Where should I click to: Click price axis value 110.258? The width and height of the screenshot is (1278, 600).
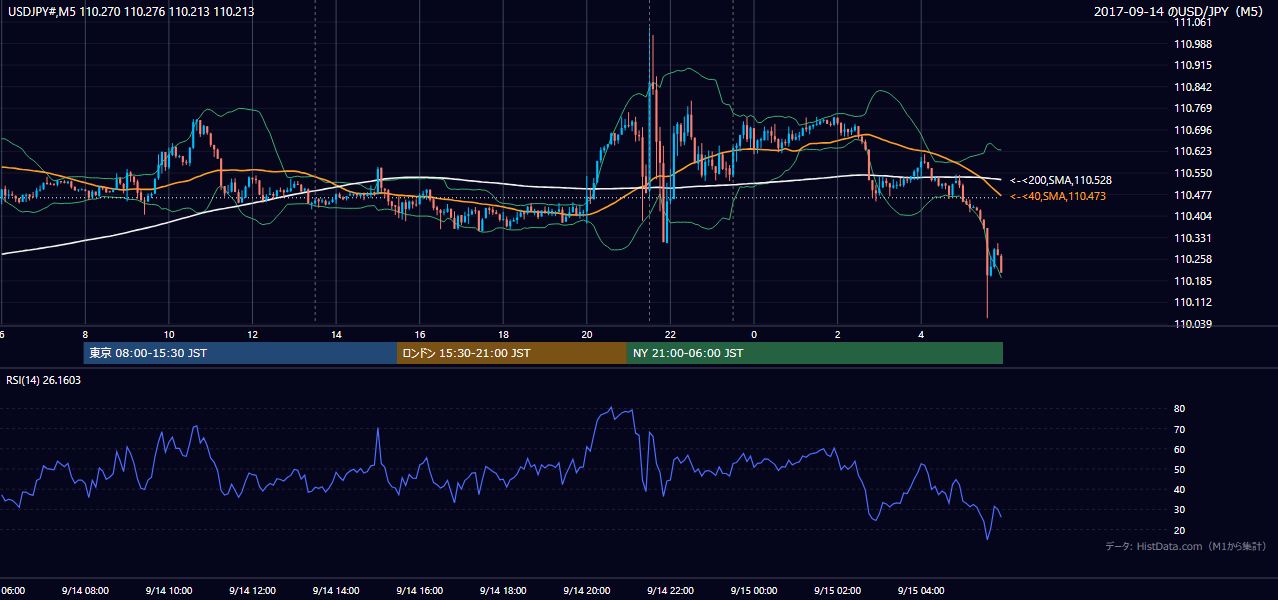(1193, 259)
